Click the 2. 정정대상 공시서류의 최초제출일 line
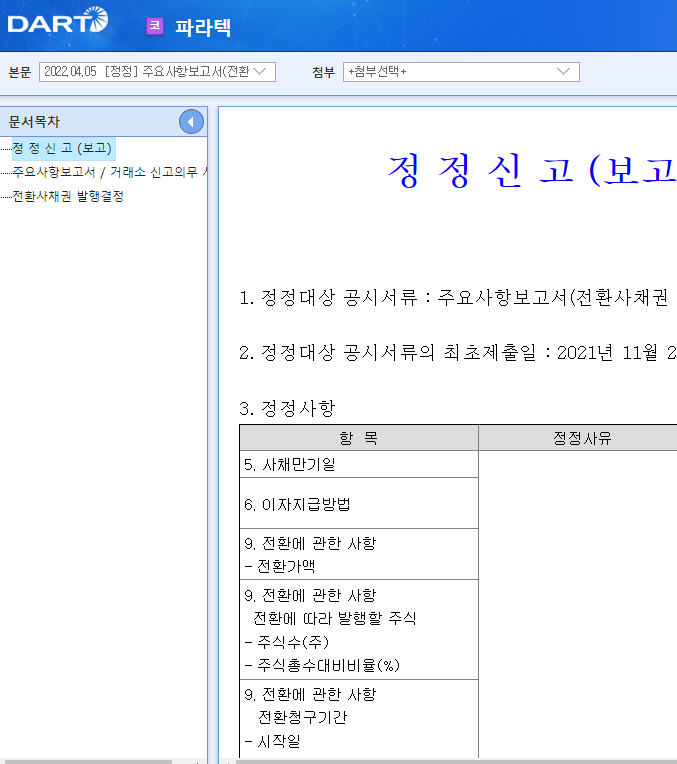677x764 pixels. (458, 352)
